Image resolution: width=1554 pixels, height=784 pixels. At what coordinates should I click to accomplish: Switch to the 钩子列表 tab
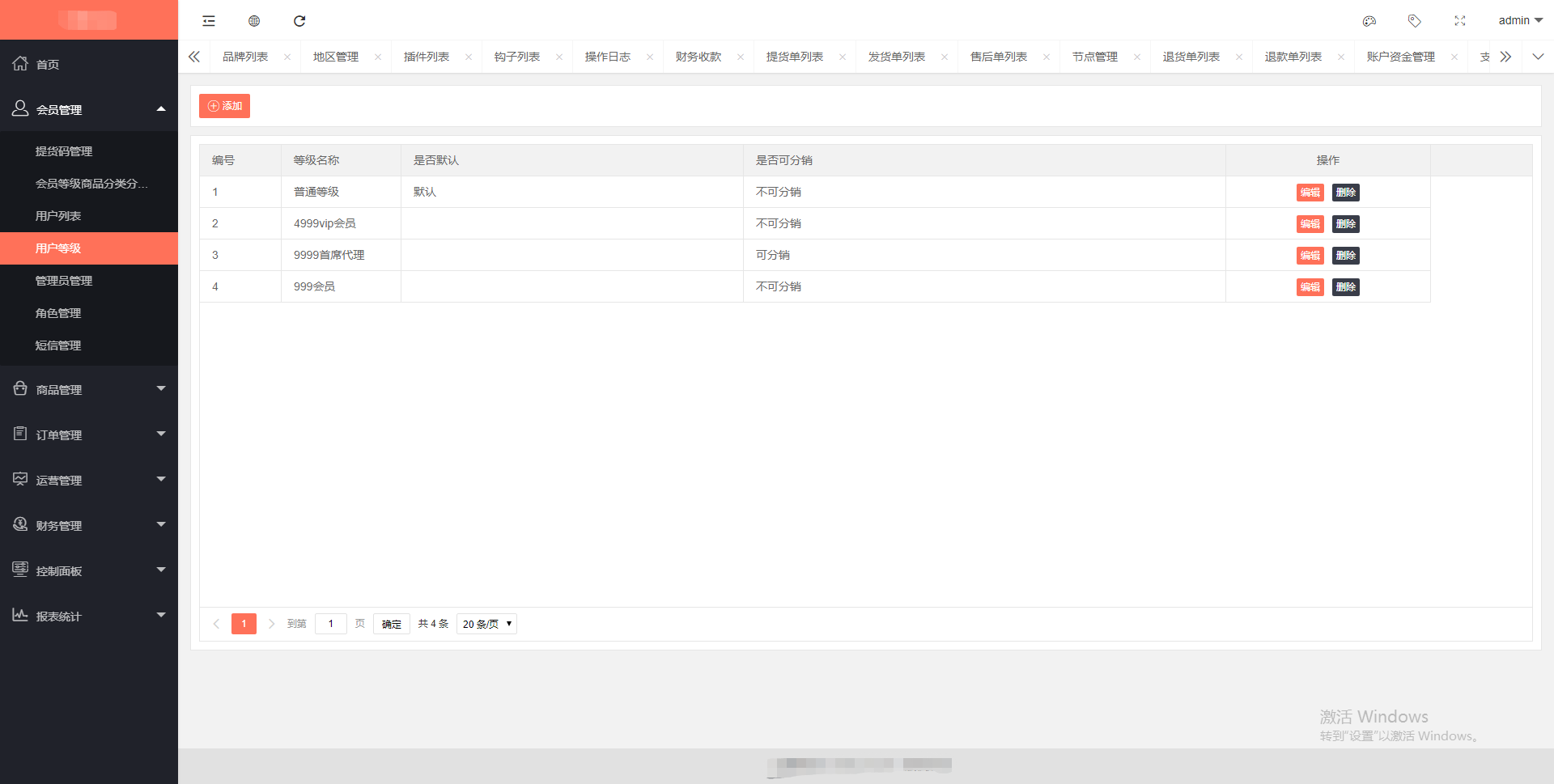517,57
